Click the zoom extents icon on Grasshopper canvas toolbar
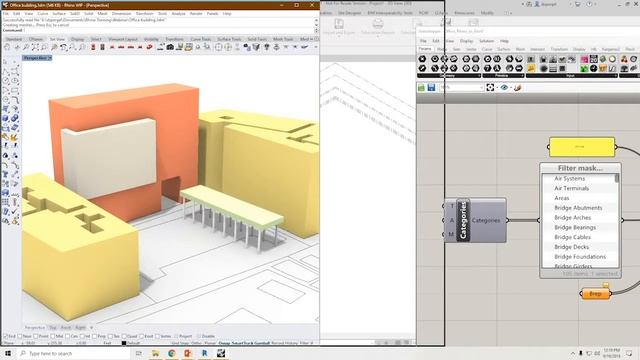 tap(490, 87)
